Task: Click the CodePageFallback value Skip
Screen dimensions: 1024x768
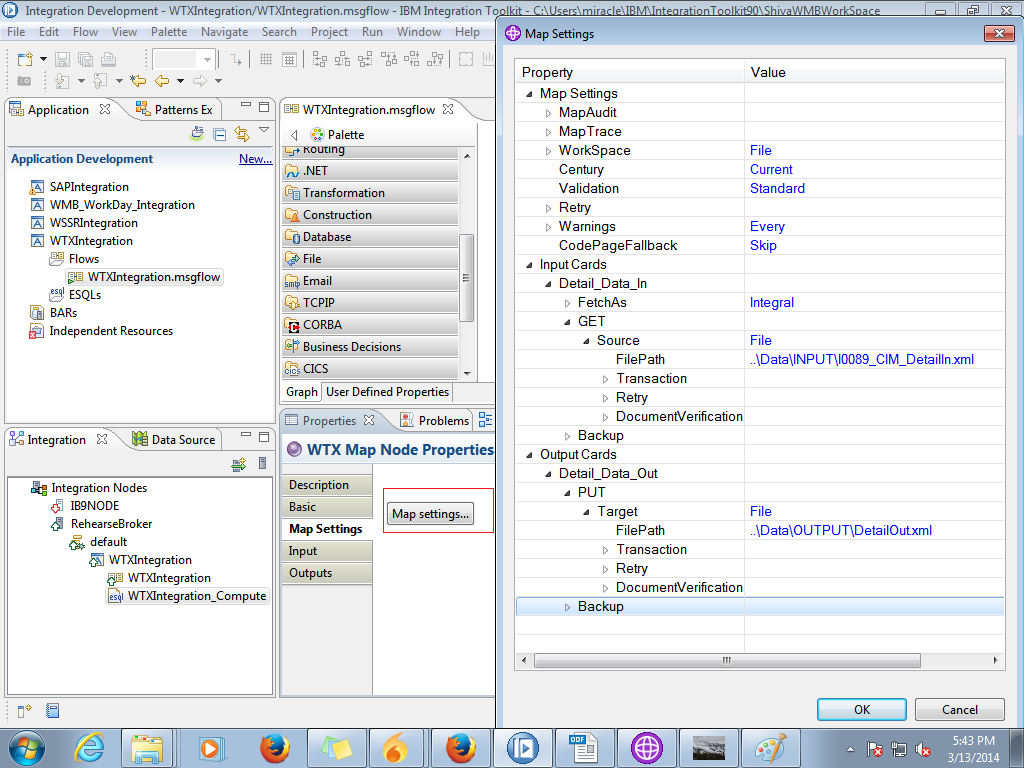Action: point(763,246)
